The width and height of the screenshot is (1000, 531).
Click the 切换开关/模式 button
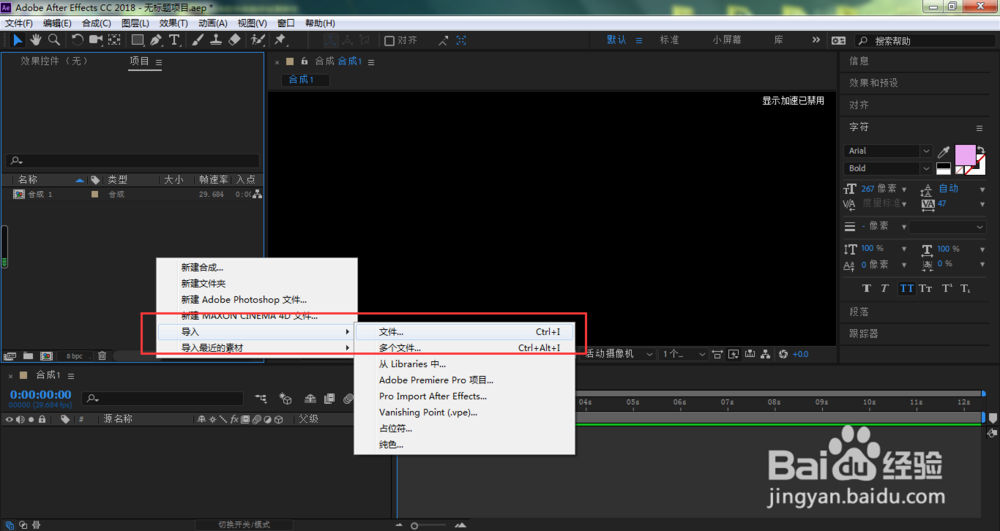point(244,525)
